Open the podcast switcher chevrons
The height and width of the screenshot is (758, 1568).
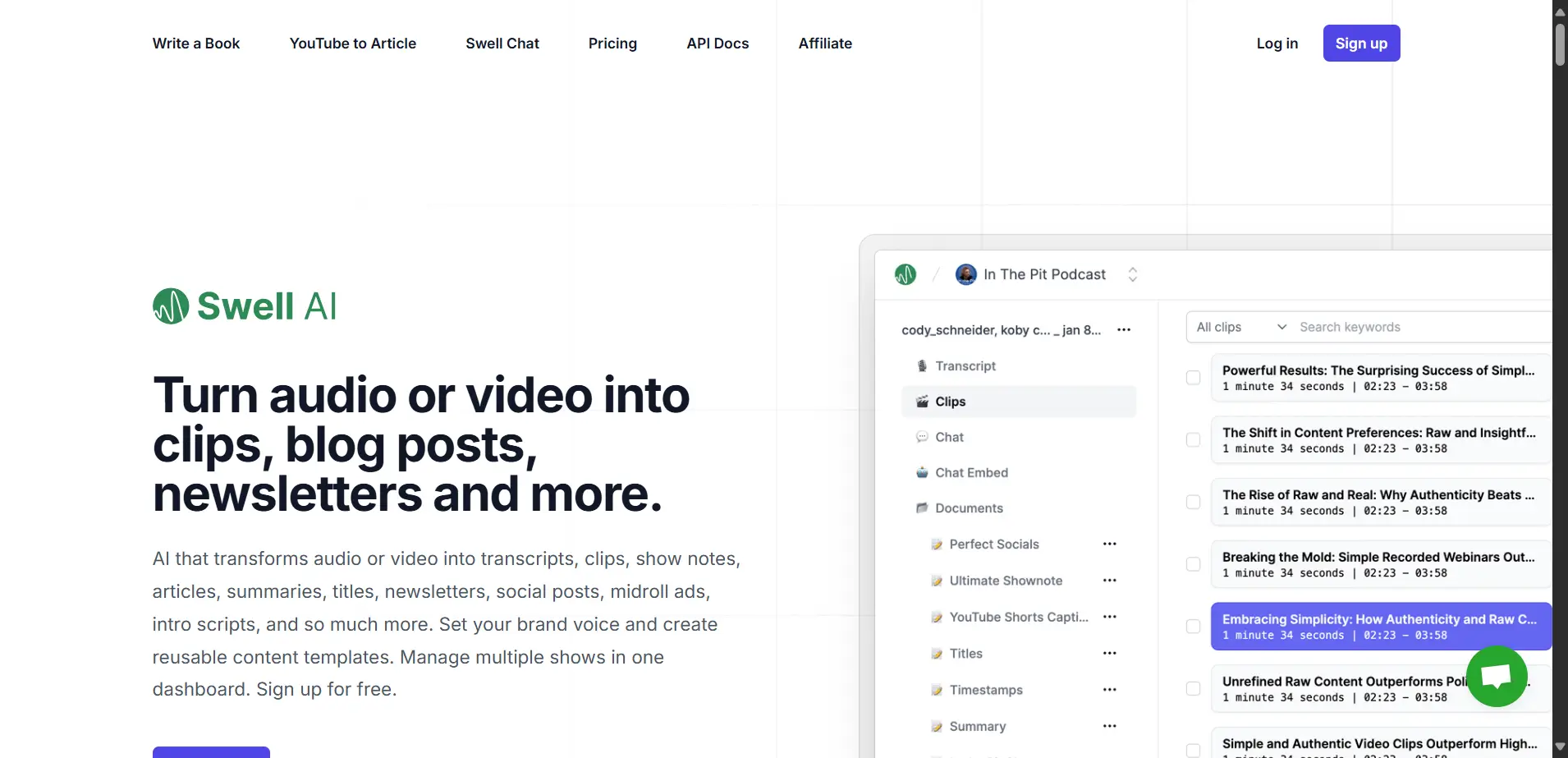click(1132, 274)
